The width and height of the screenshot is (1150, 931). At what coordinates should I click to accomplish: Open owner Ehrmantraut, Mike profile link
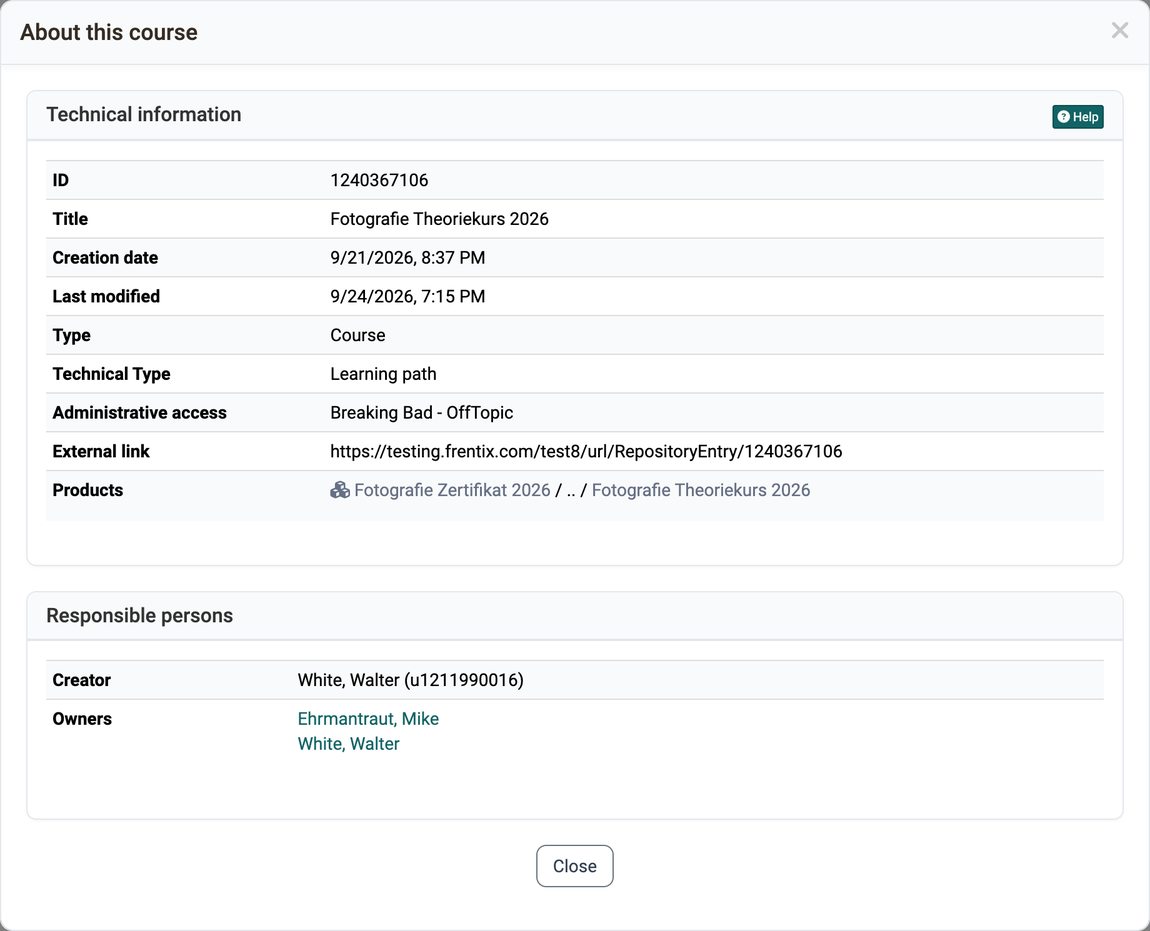pyautogui.click(x=368, y=719)
